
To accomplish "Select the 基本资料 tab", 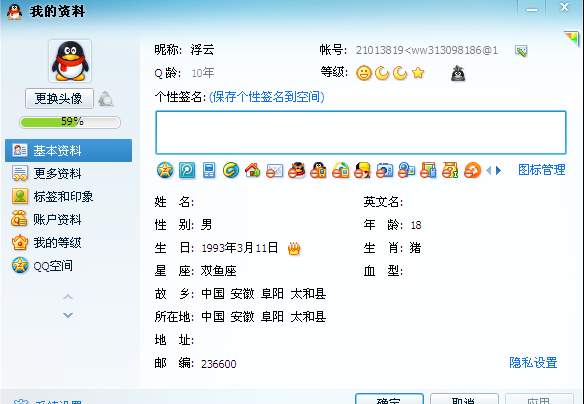I will (69, 150).
